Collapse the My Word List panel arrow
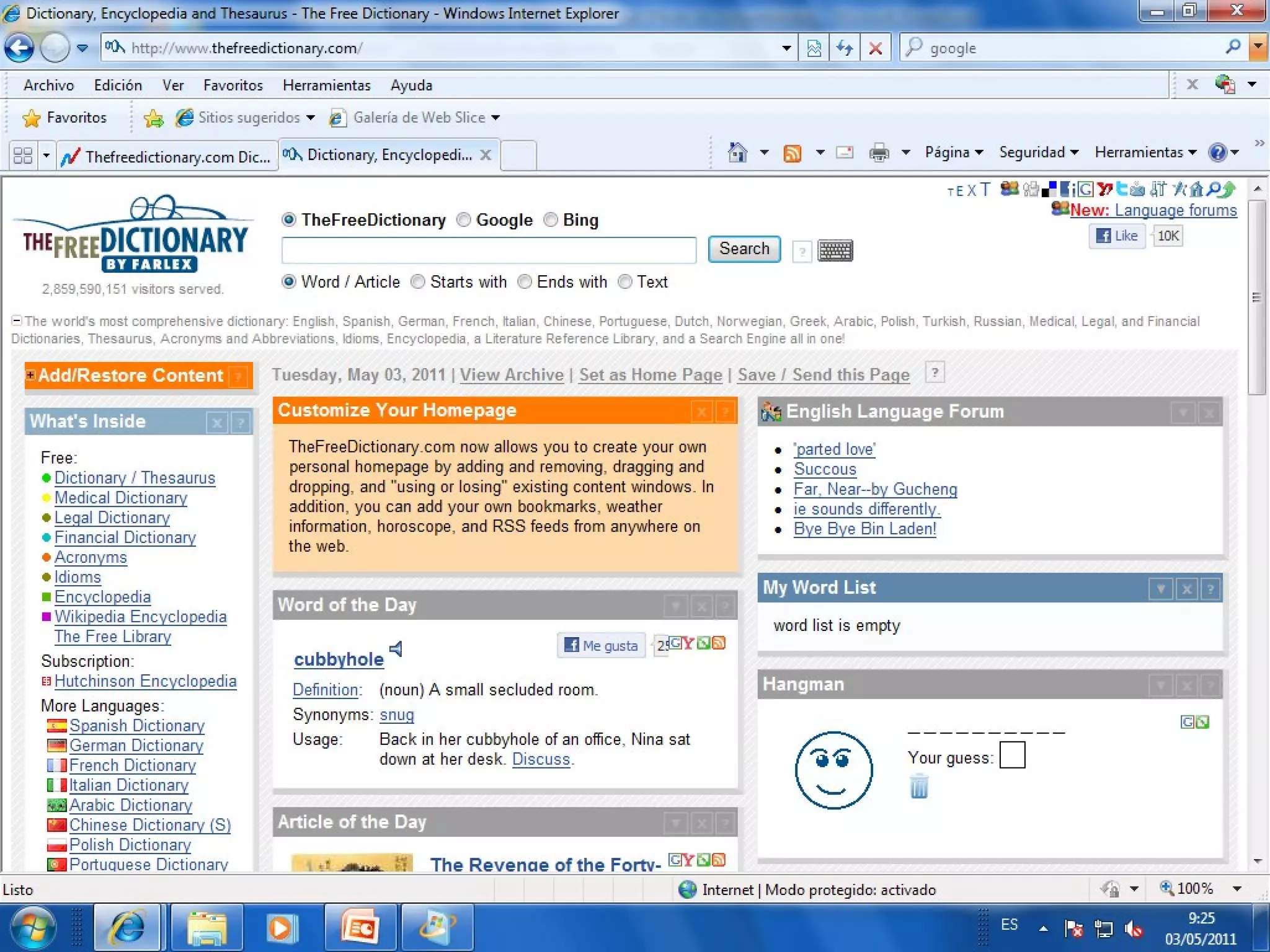 [x=1160, y=588]
